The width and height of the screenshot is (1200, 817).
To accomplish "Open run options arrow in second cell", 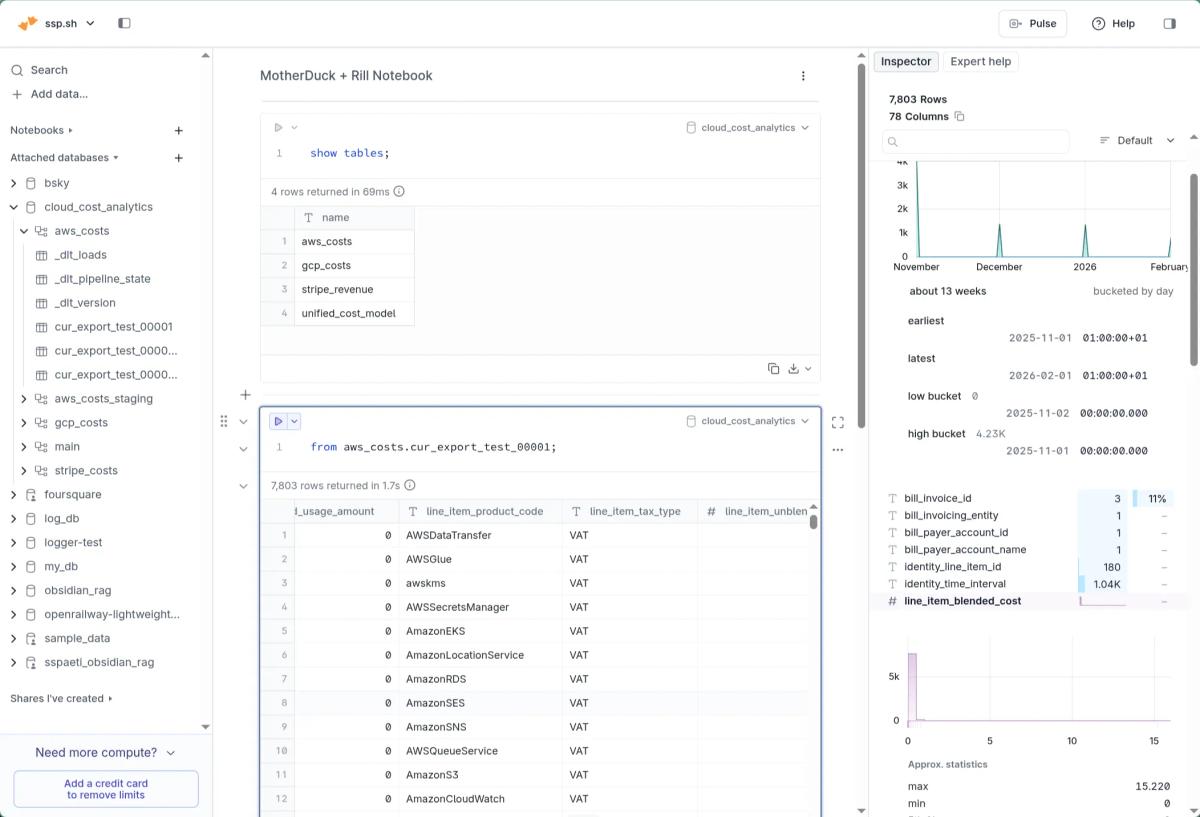I will point(294,422).
